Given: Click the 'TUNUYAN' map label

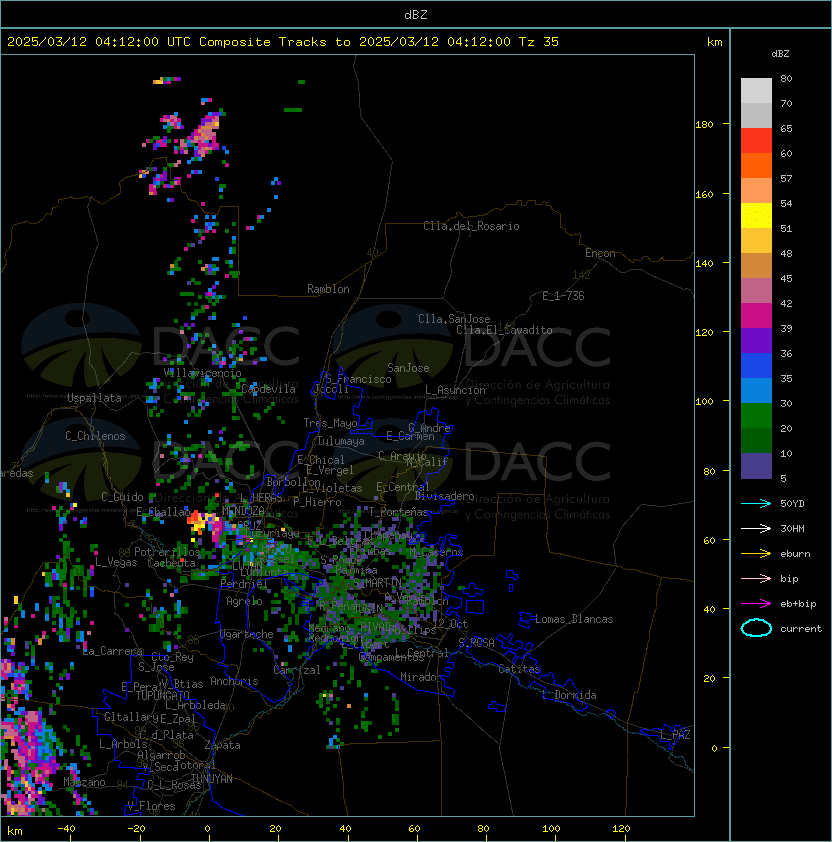Looking at the screenshot, I should point(212,779).
